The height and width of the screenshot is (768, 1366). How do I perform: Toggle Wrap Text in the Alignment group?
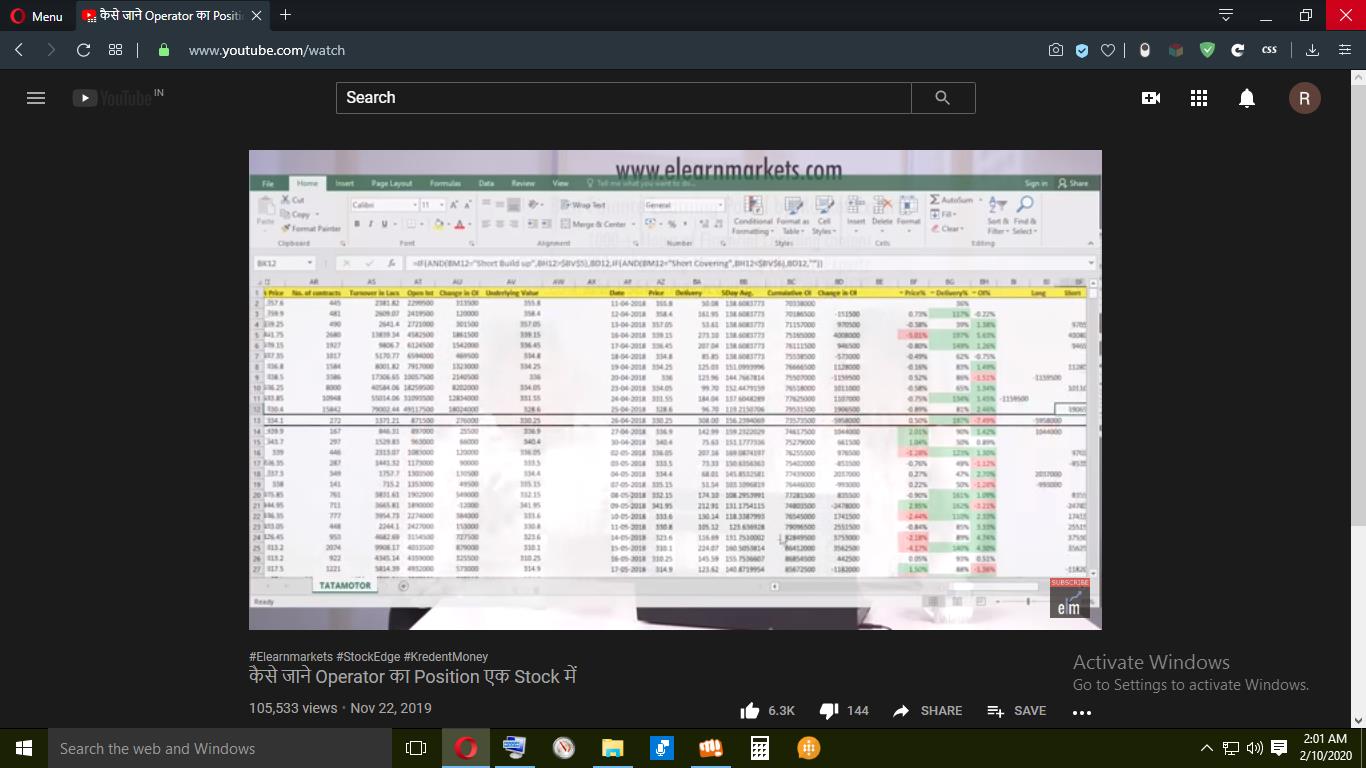583,204
